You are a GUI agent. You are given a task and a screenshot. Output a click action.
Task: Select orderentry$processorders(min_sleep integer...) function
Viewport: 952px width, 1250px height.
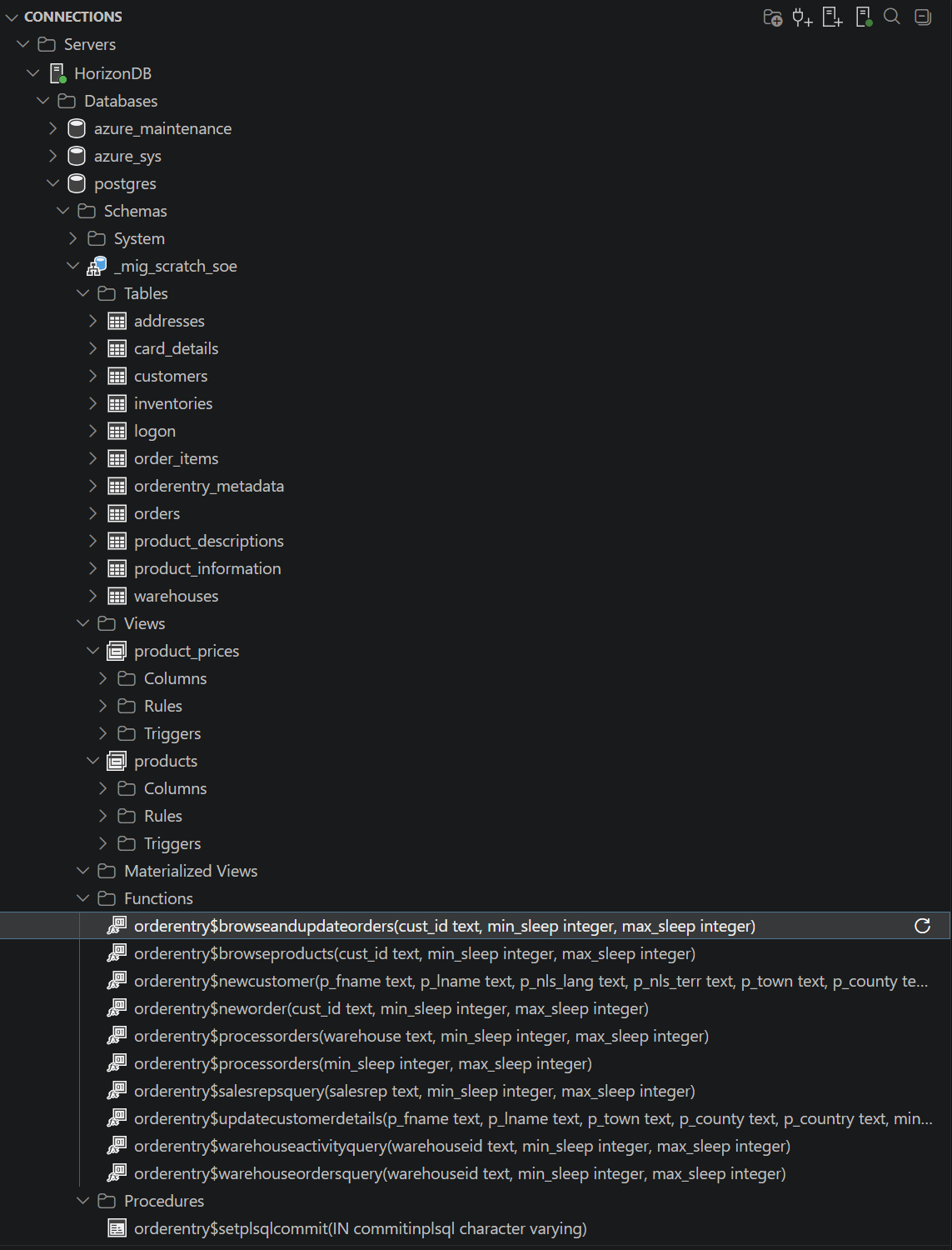point(363,1063)
